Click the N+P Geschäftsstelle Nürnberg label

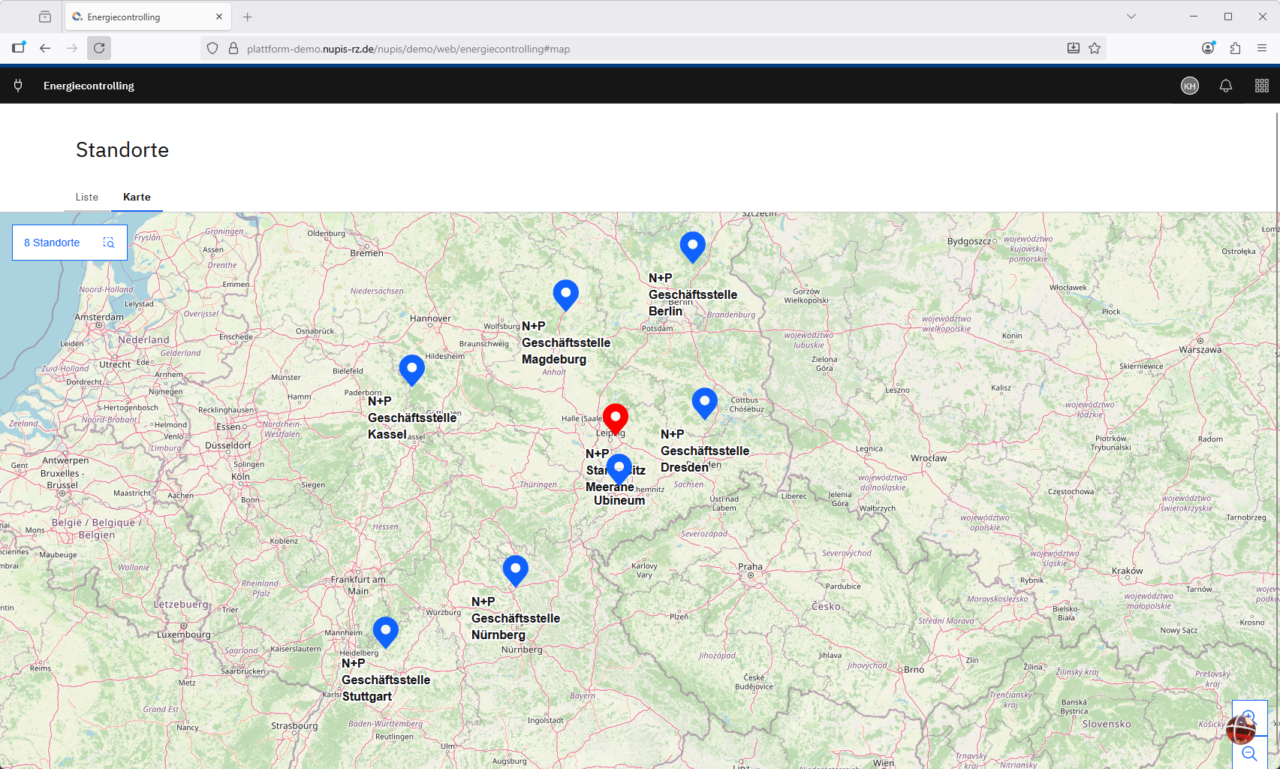pyautogui.click(x=516, y=618)
